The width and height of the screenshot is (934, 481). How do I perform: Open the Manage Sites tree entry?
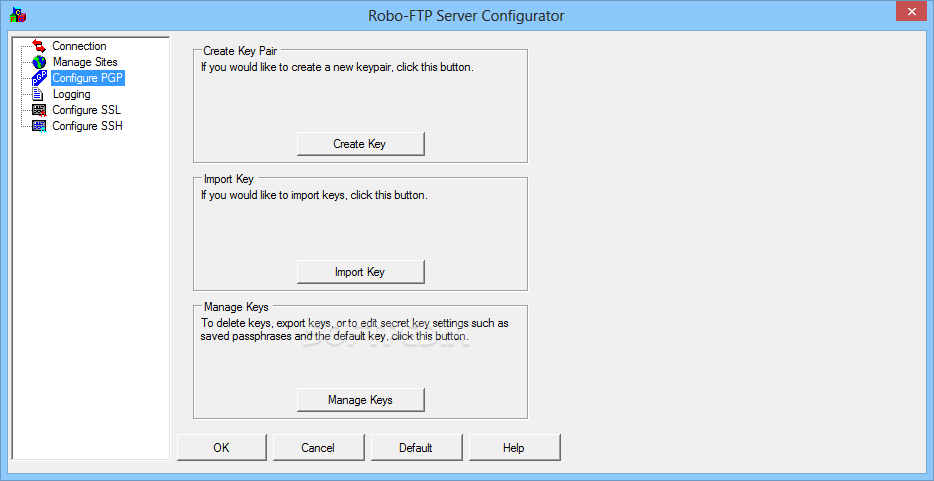pos(85,62)
